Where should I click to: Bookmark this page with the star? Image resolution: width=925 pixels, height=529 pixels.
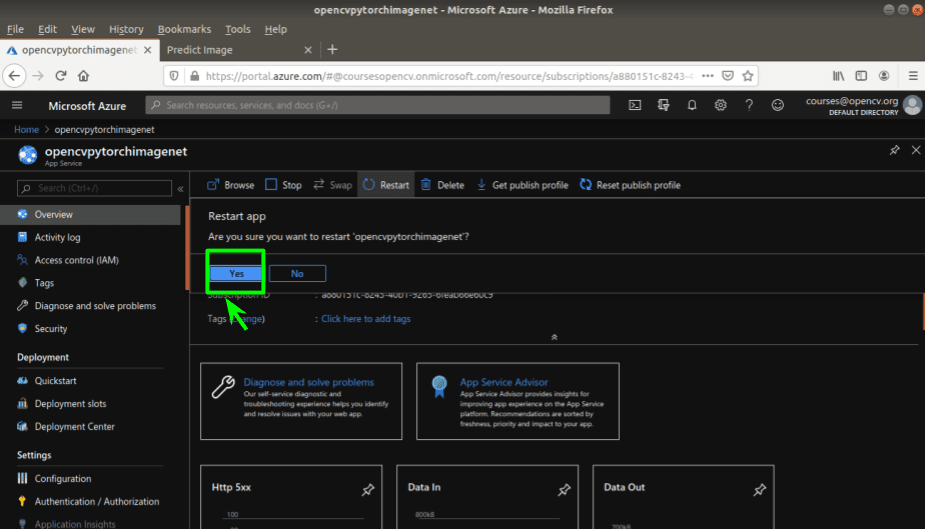pos(748,75)
